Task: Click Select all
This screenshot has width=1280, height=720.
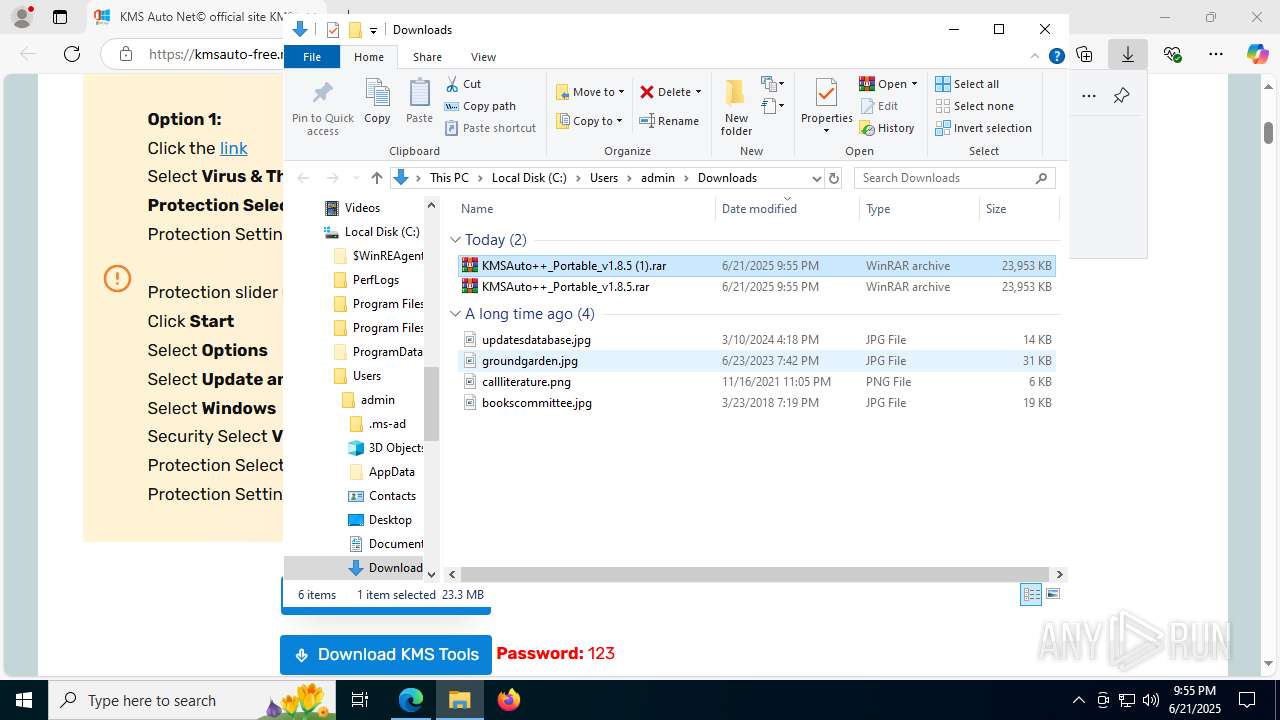Action: [967, 84]
